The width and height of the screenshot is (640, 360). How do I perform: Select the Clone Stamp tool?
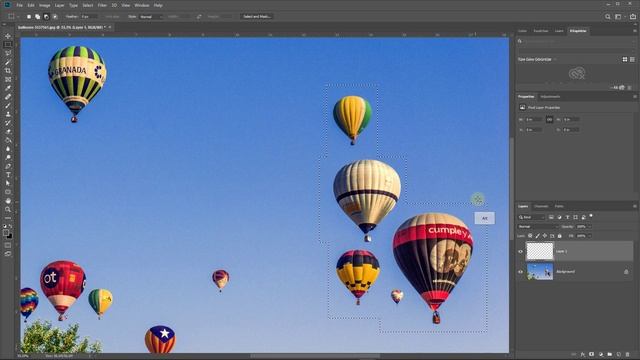(8, 114)
